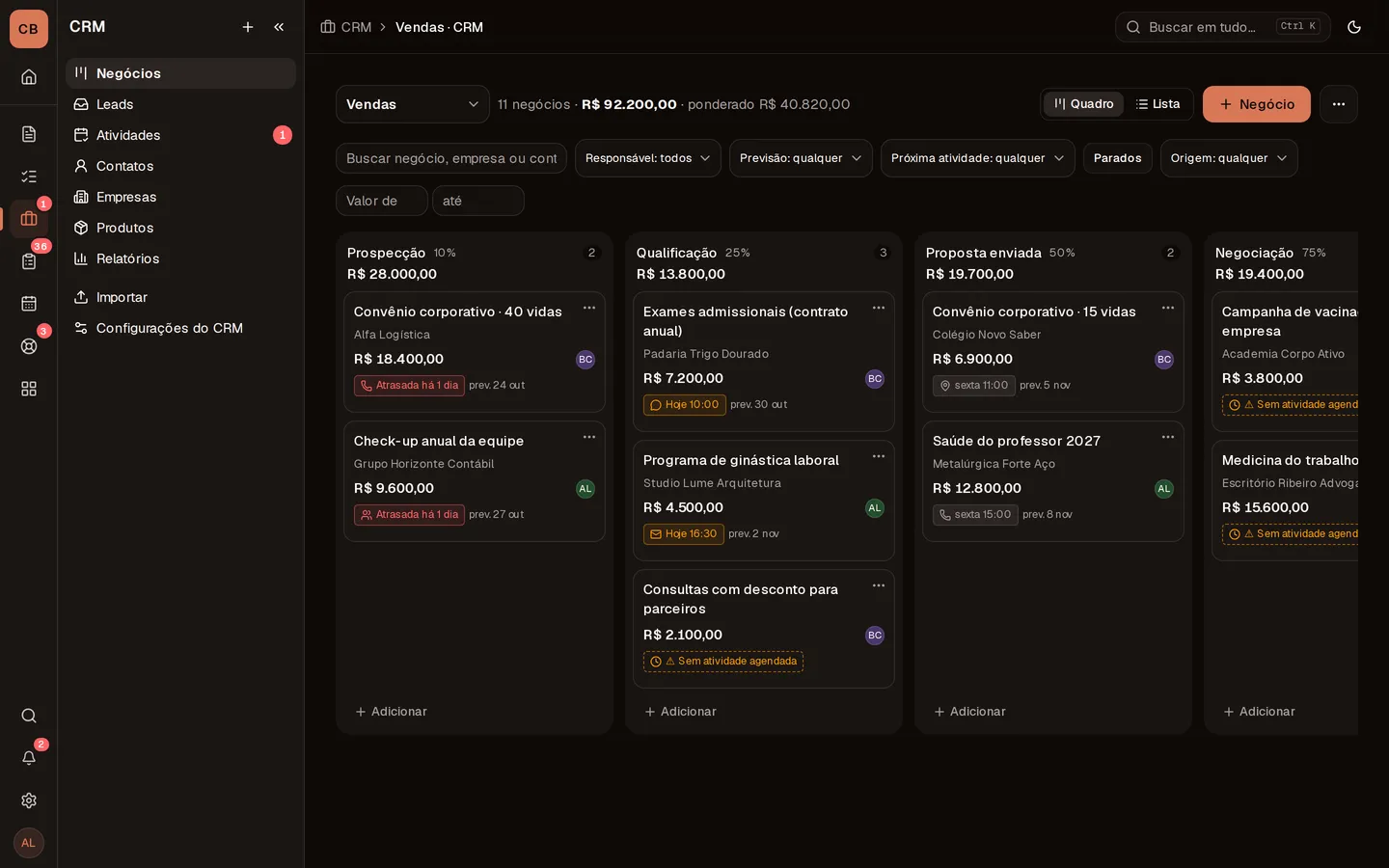Open card menu for Convênio corporativo 40 vidas
Viewport: 1389px width, 868px height.
point(589,308)
